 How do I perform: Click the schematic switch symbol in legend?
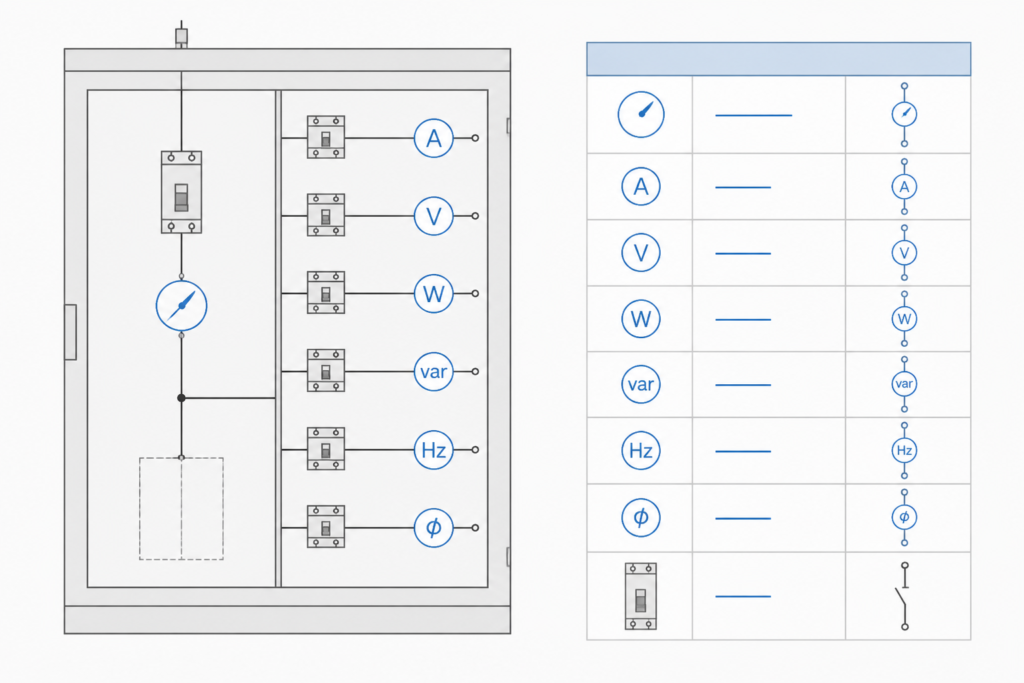903,596
